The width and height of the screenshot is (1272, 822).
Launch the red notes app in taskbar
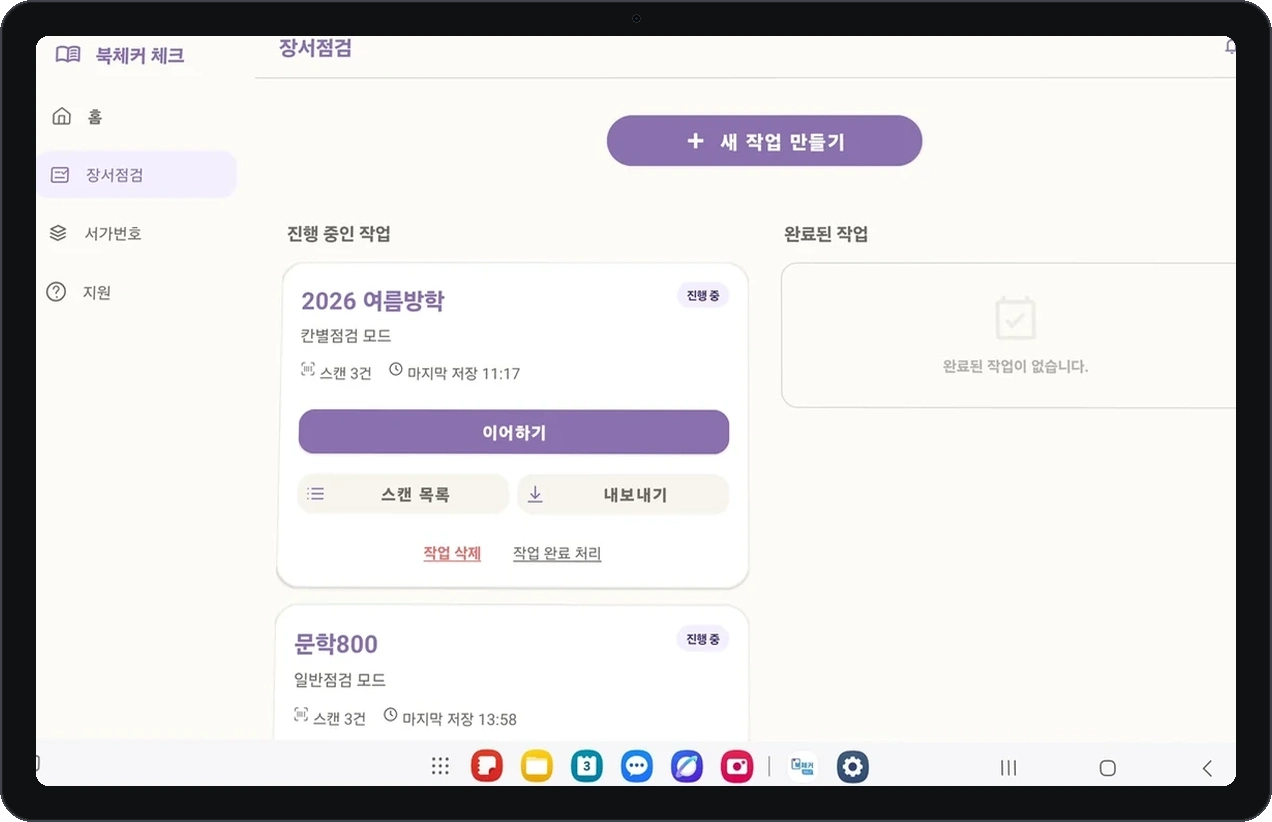487,767
